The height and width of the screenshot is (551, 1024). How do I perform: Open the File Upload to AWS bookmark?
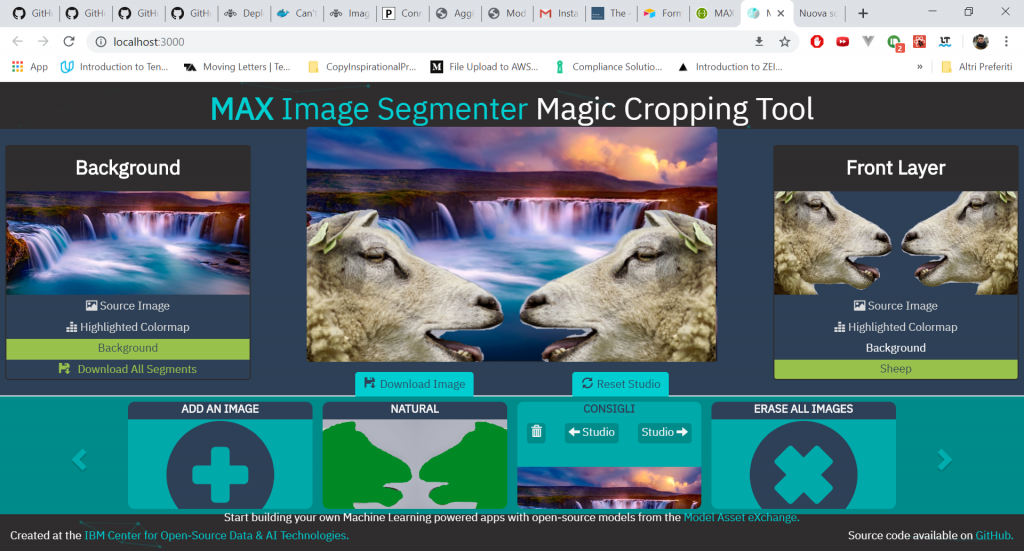485,67
